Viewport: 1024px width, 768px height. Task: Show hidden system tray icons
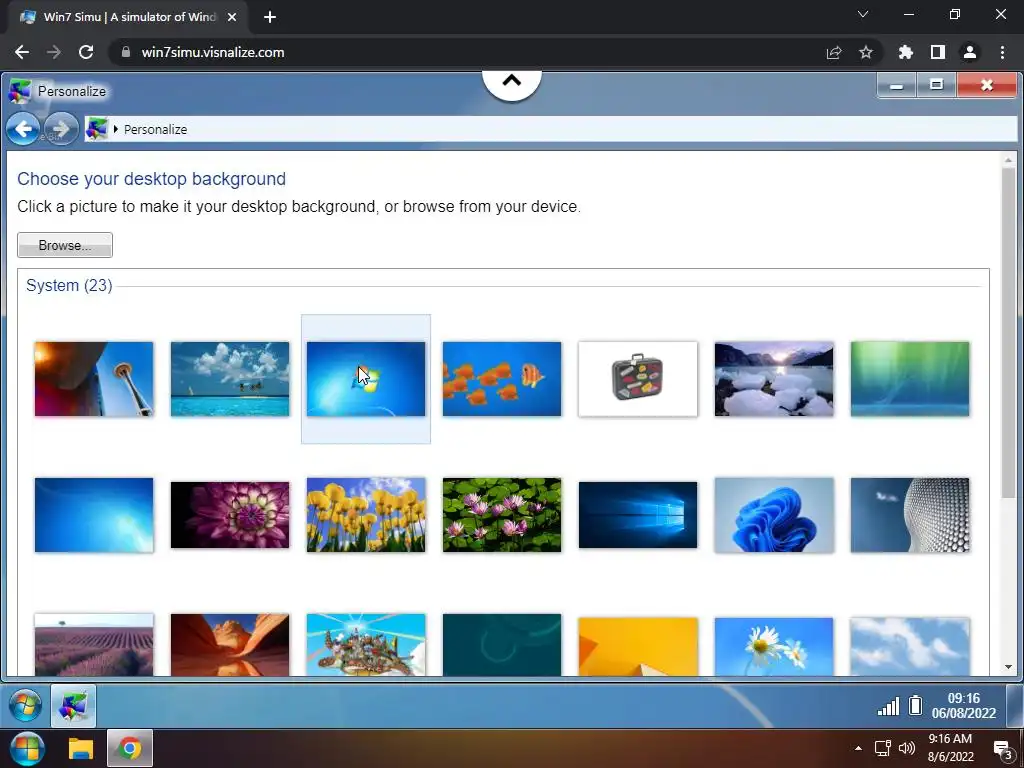[858, 748]
